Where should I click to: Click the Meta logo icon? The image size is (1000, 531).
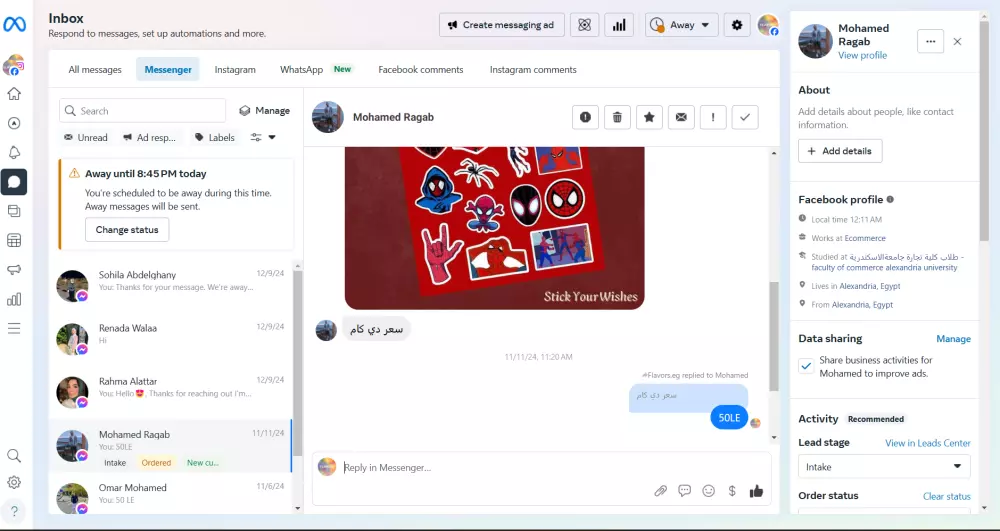pos(14,25)
